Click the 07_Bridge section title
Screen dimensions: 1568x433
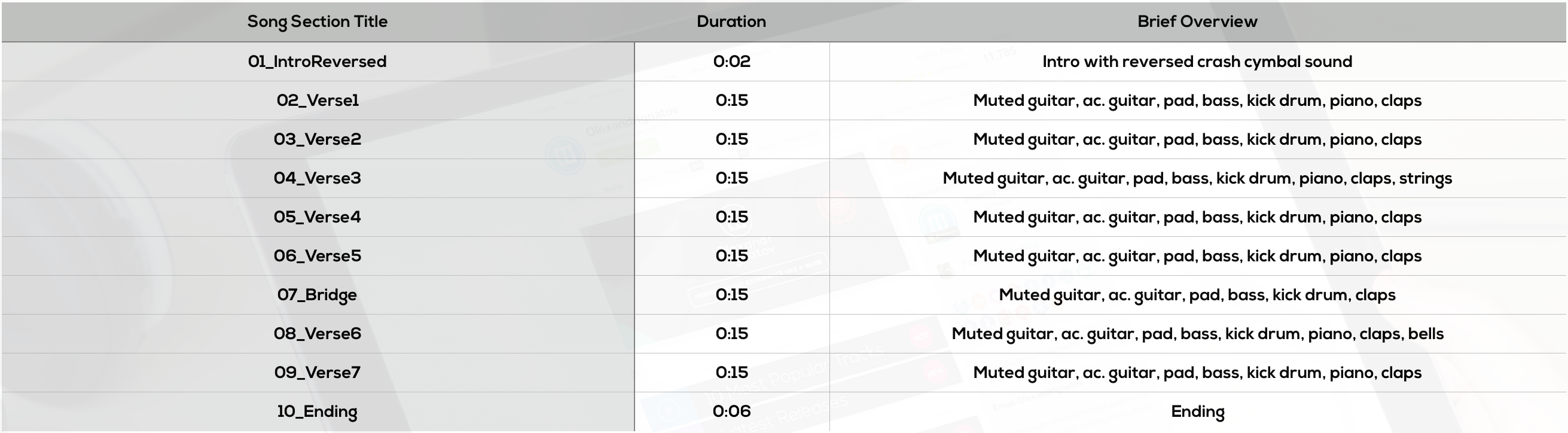(317, 295)
